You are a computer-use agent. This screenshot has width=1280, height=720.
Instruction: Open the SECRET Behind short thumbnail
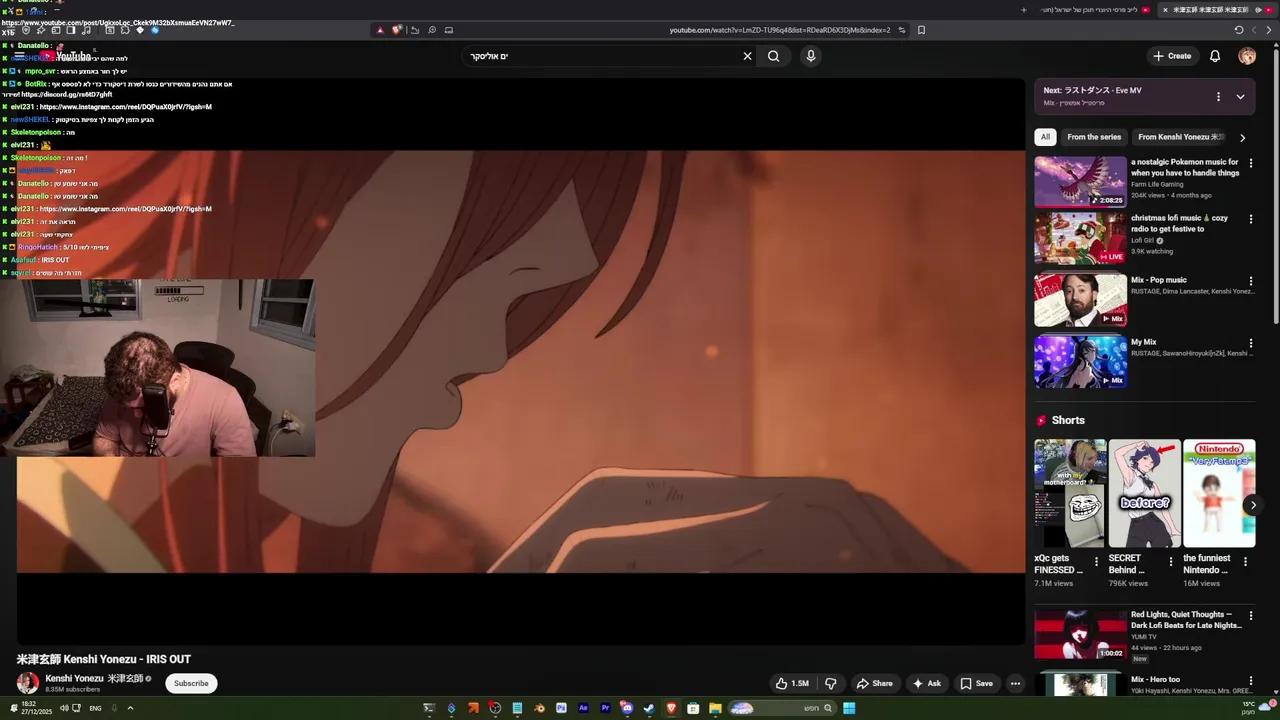click(x=1144, y=493)
